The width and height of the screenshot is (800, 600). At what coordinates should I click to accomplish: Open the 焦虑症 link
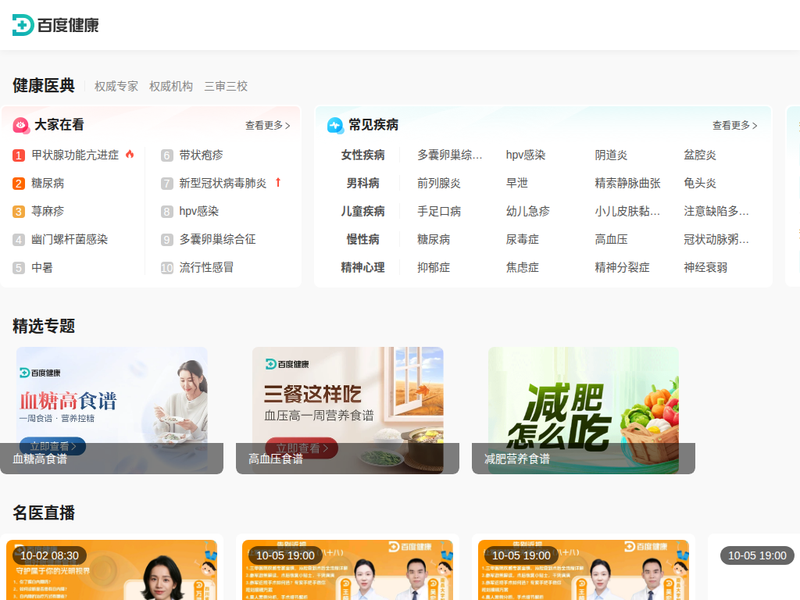pyautogui.click(x=522, y=267)
